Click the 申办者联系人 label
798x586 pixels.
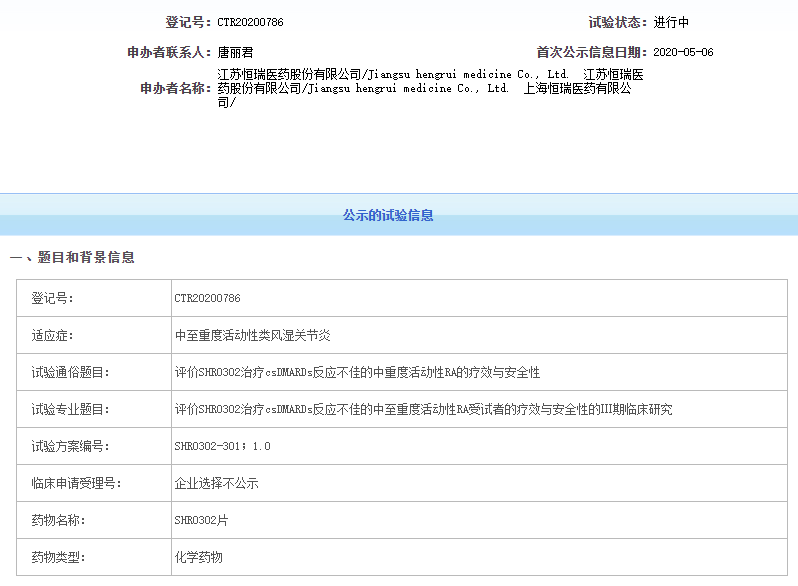click(169, 52)
